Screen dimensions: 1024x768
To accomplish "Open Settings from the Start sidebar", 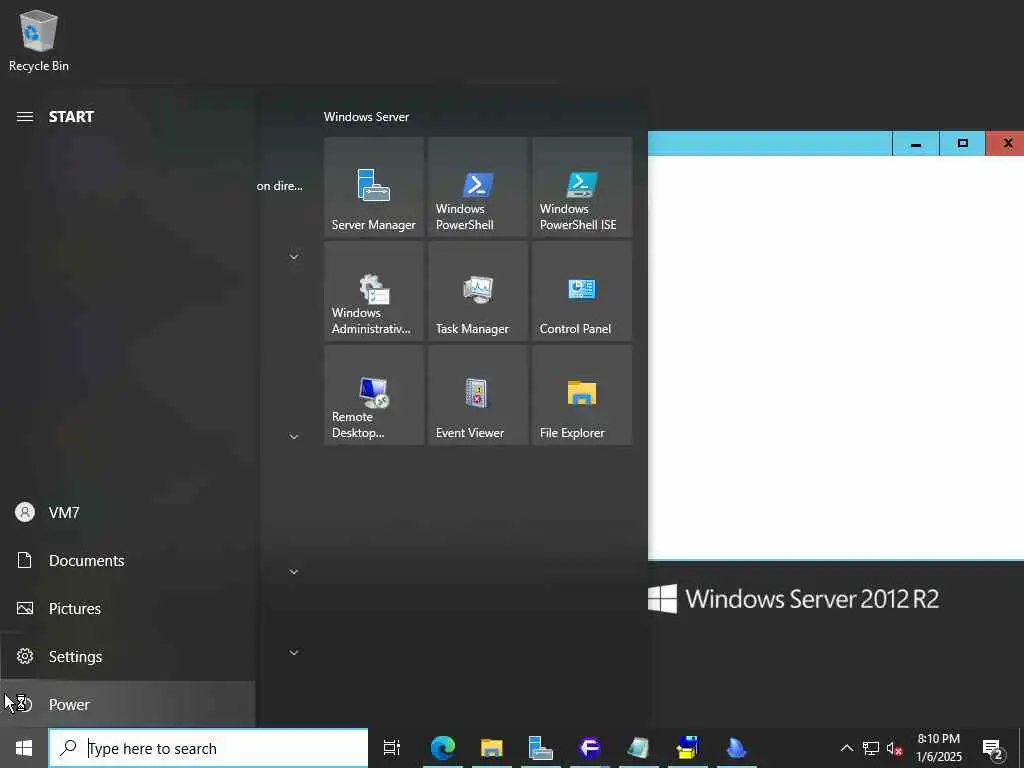I will (x=127, y=656).
